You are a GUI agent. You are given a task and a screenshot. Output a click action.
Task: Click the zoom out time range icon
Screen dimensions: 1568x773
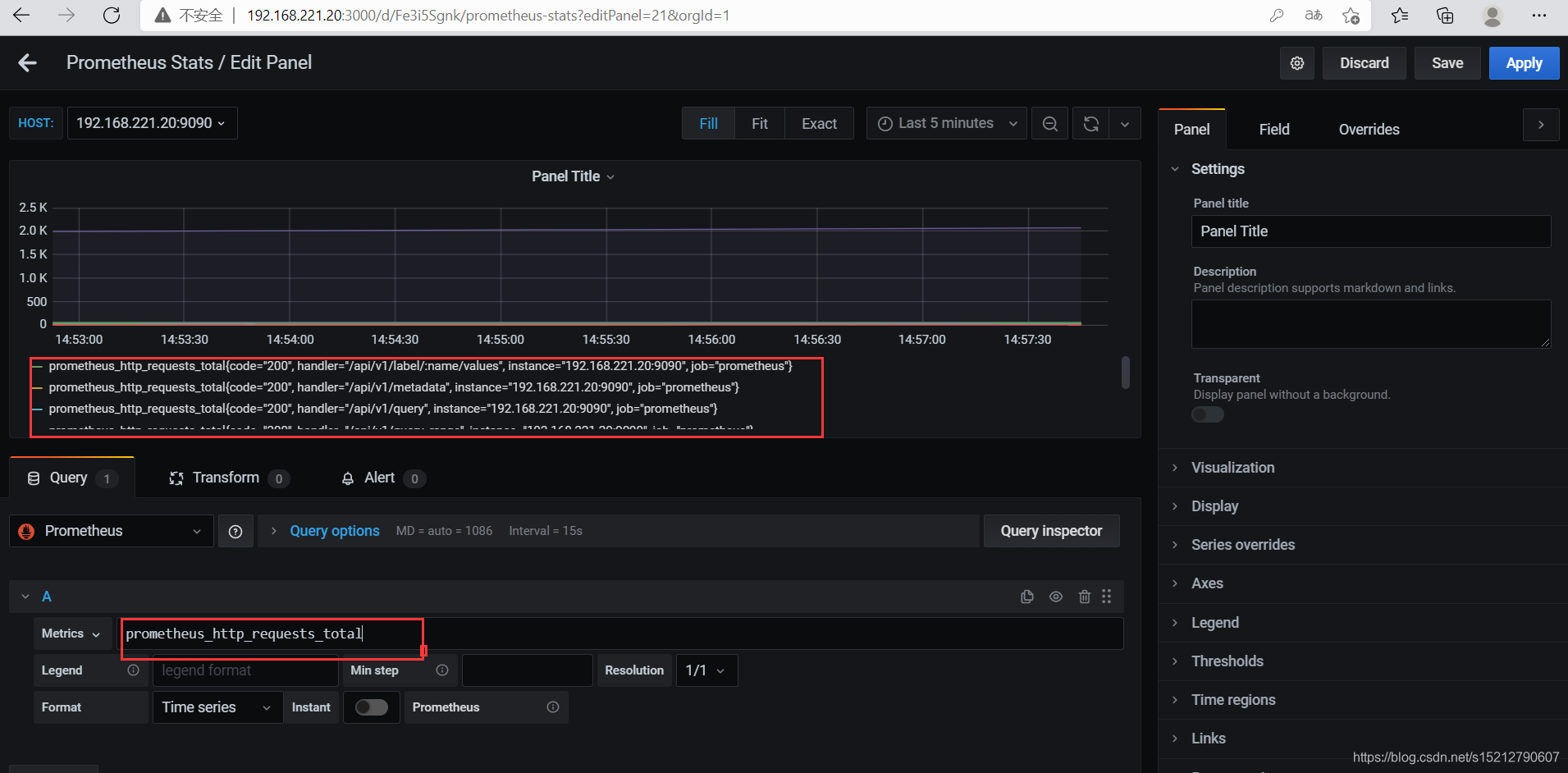pos(1050,124)
